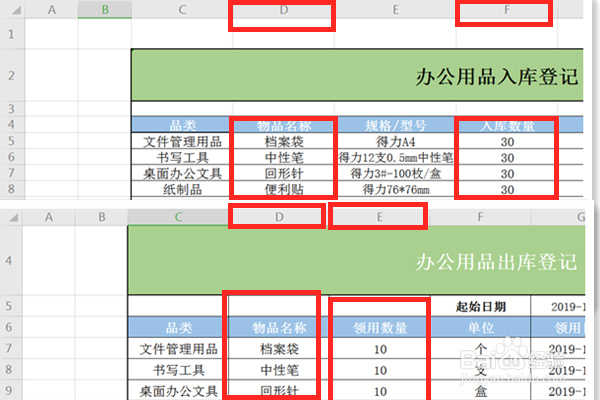
Task: Select row 7 header in 入库登记 sheet
Action: click(11, 173)
